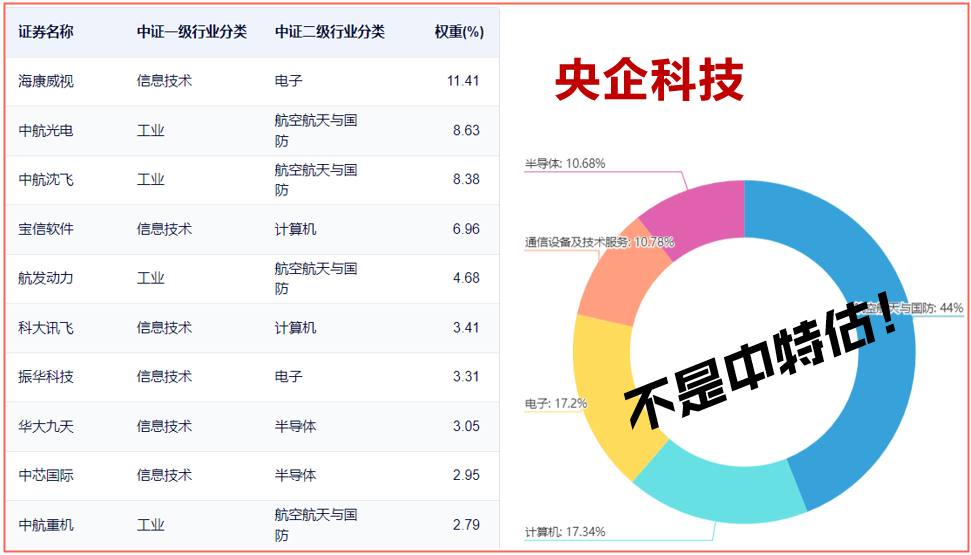Click the 振华科技 stock name
Viewport: 971px width, 555px height.
[46, 377]
